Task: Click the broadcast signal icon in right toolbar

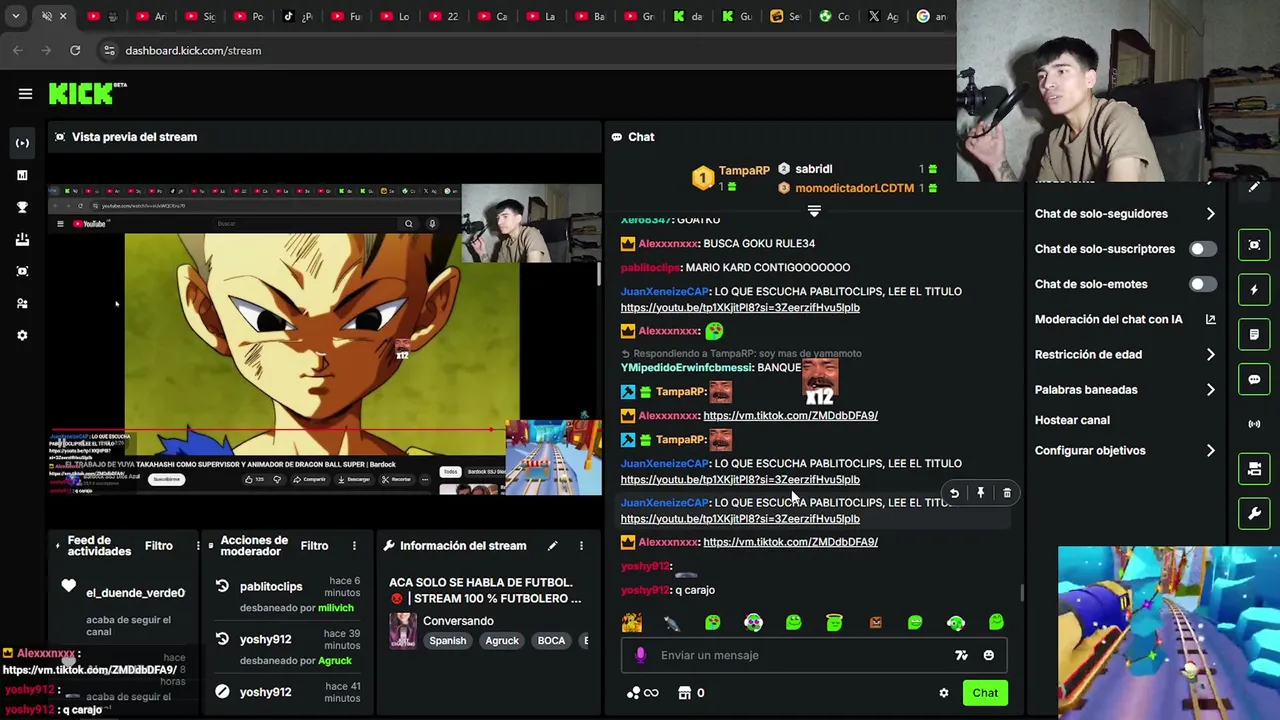Action: click(x=1254, y=424)
